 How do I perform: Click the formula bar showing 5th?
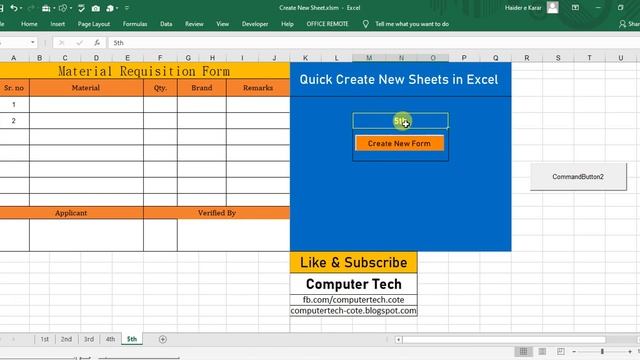point(374,42)
